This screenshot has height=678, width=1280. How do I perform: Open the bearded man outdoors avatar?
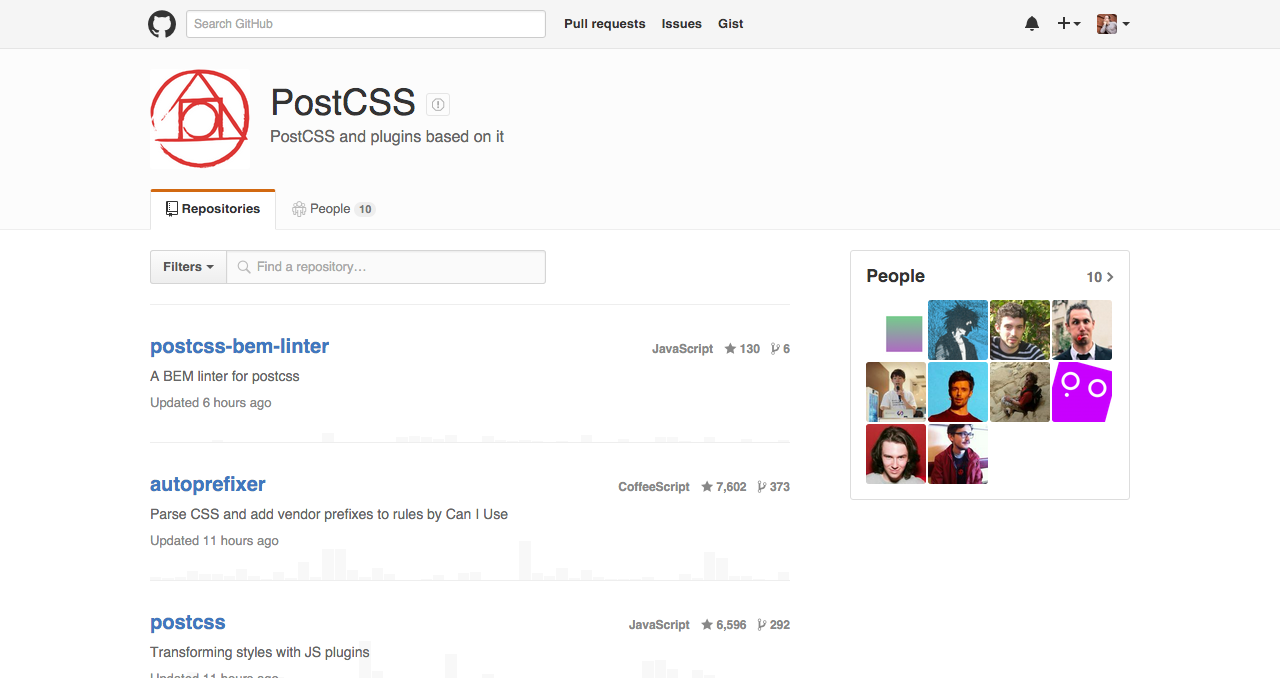1020,330
